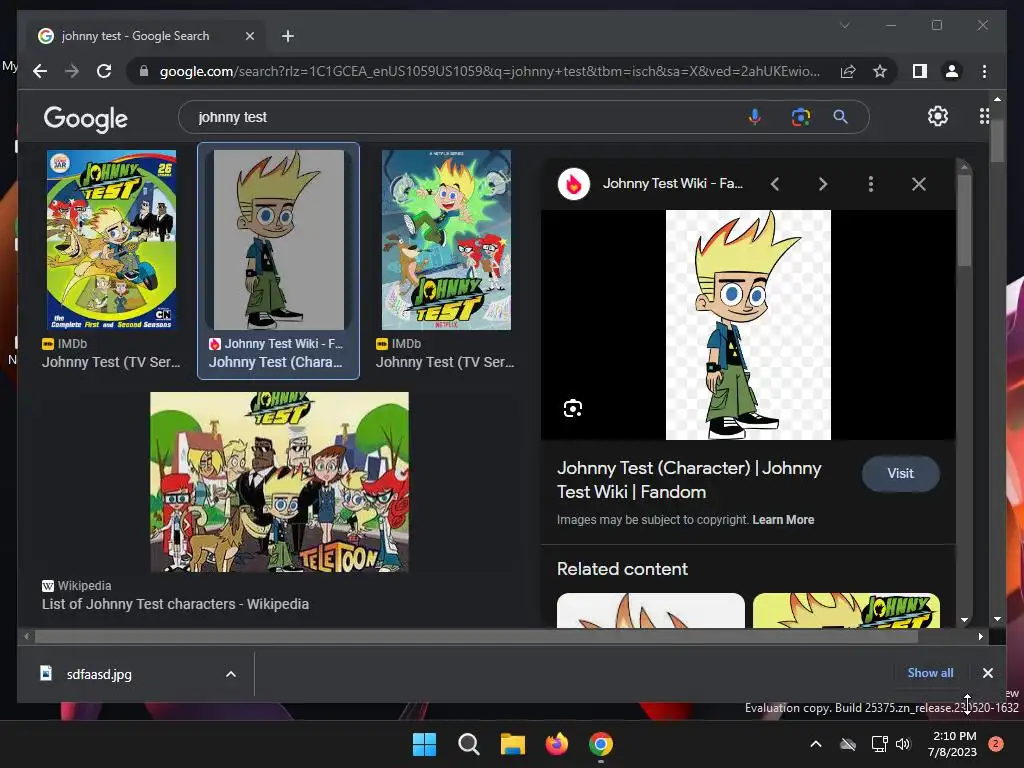Open the Chrome profile menu

pos(952,71)
